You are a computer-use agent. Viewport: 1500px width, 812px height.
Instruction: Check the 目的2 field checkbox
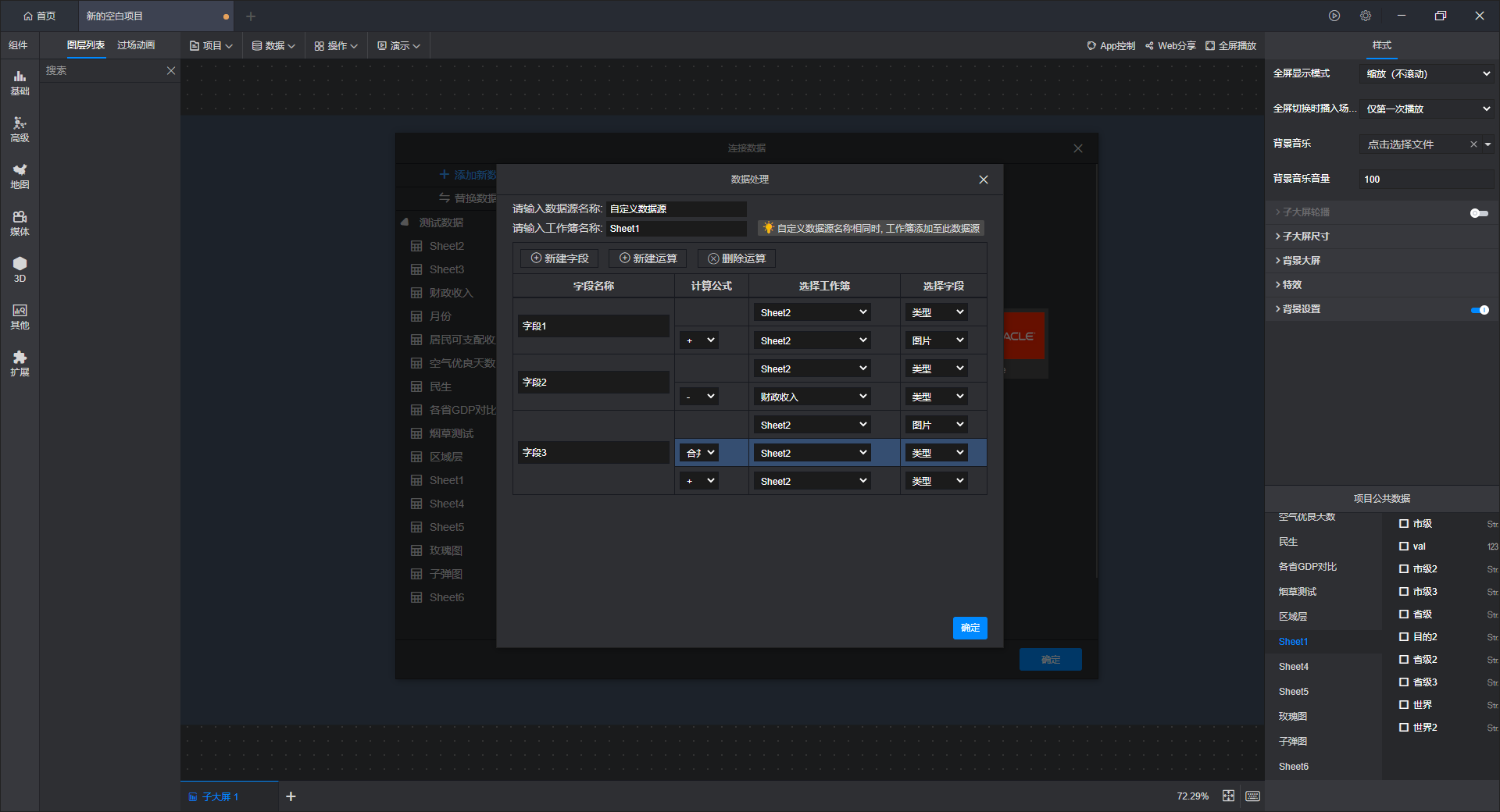click(1404, 637)
